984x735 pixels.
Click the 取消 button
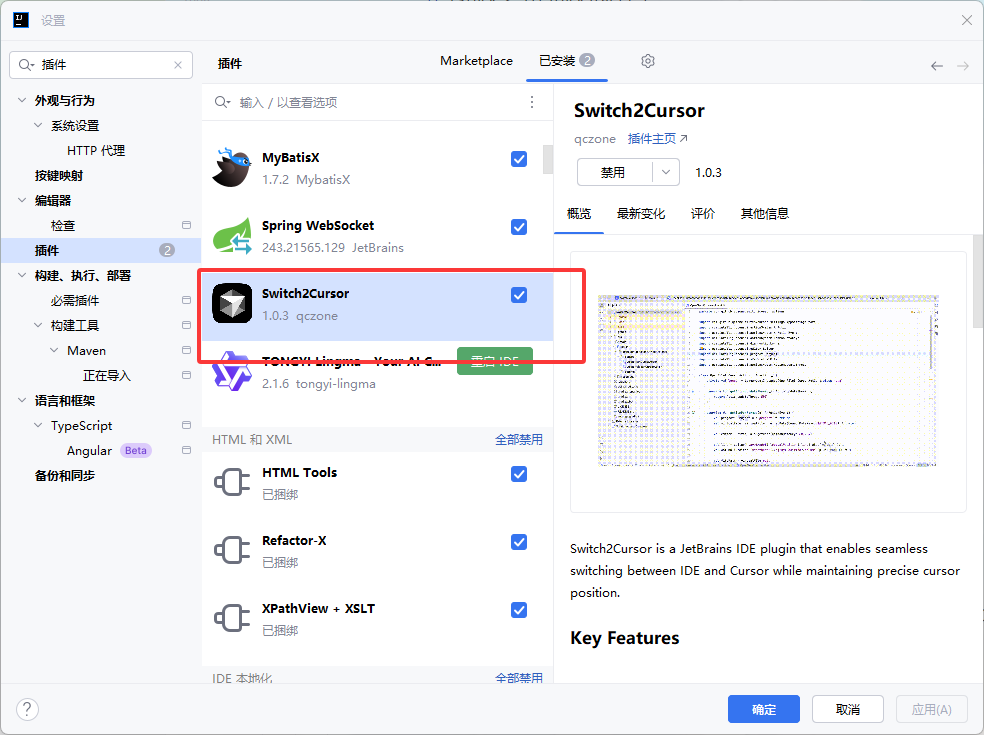(x=848, y=709)
